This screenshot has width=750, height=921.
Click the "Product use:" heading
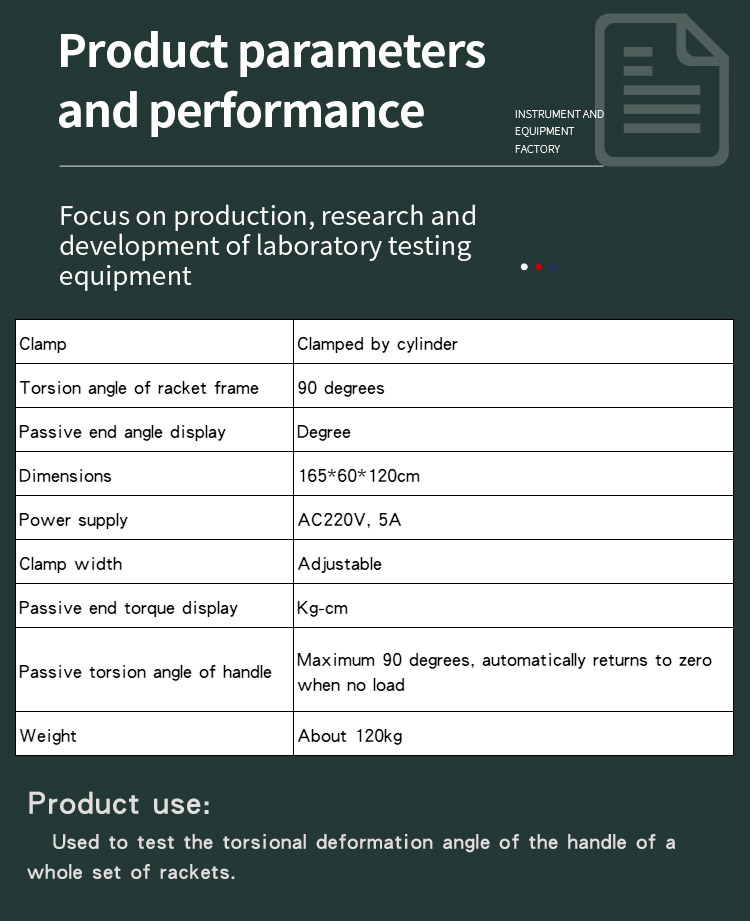119,804
